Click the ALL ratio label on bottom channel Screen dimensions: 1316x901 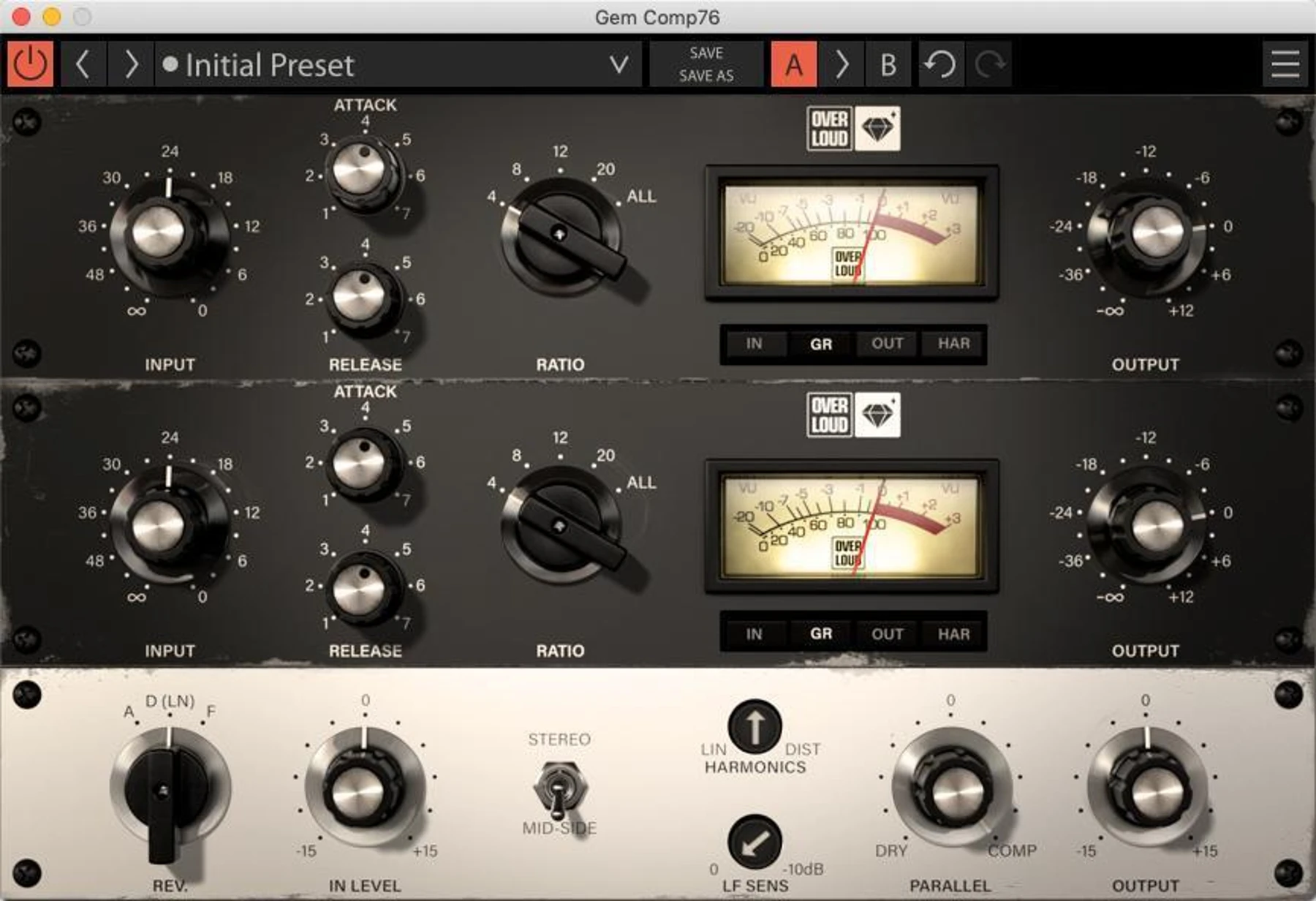click(x=641, y=483)
